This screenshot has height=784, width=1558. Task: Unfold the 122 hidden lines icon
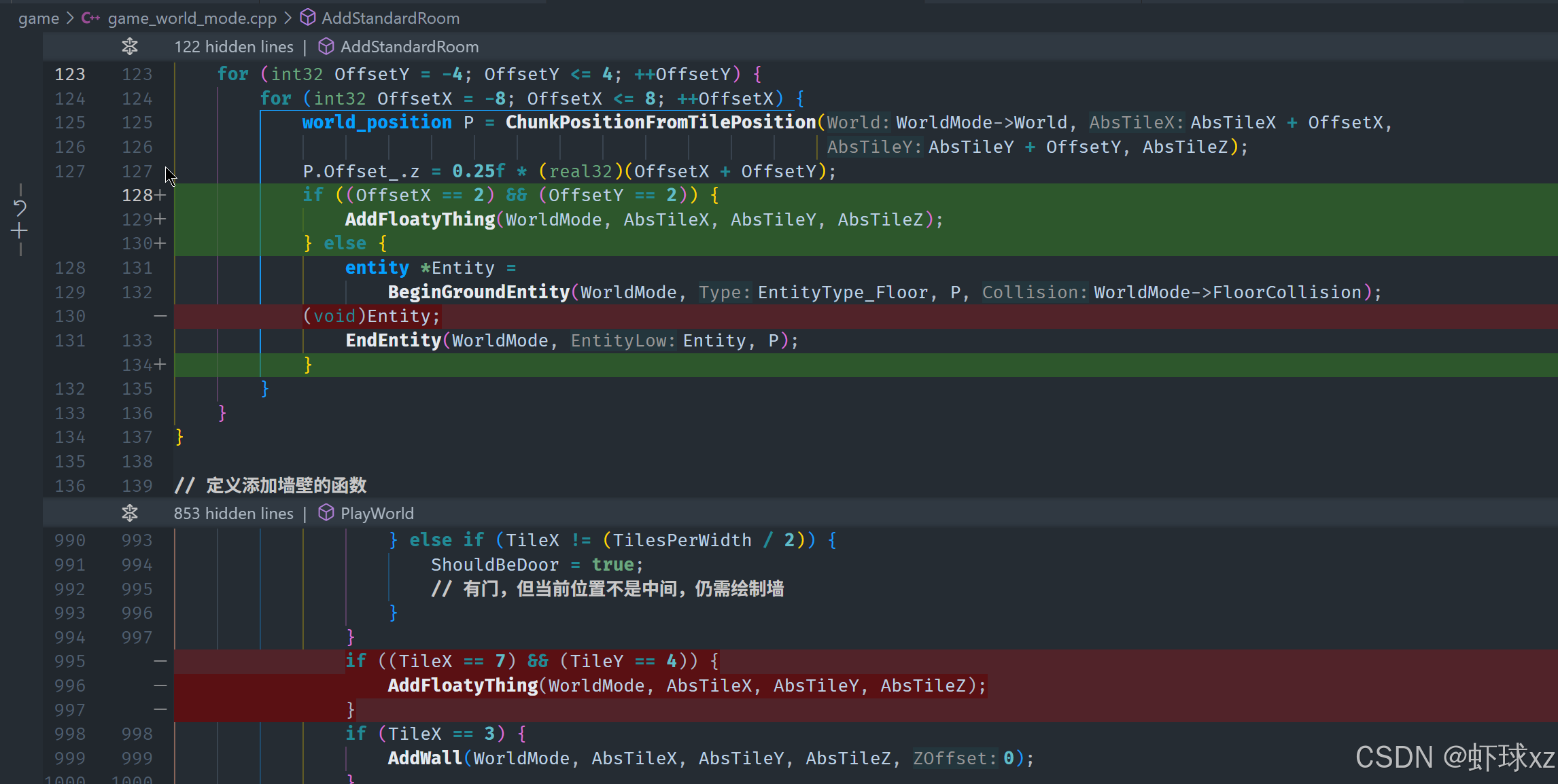129,46
